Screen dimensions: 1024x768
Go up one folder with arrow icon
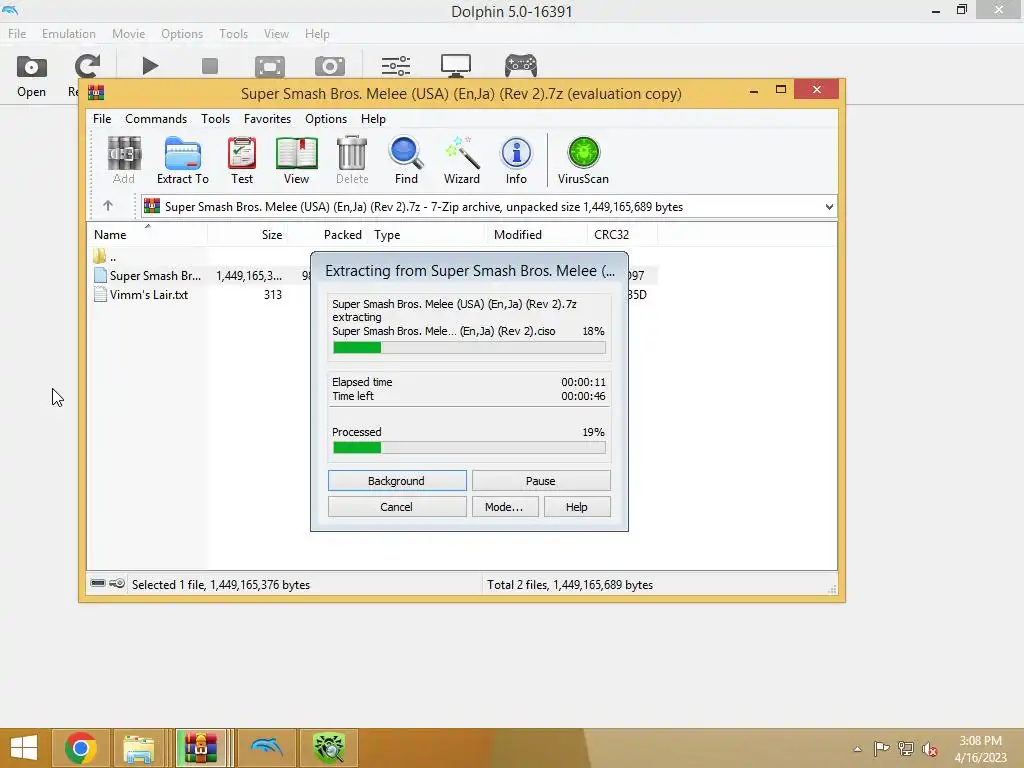pyautogui.click(x=108, y=206)
